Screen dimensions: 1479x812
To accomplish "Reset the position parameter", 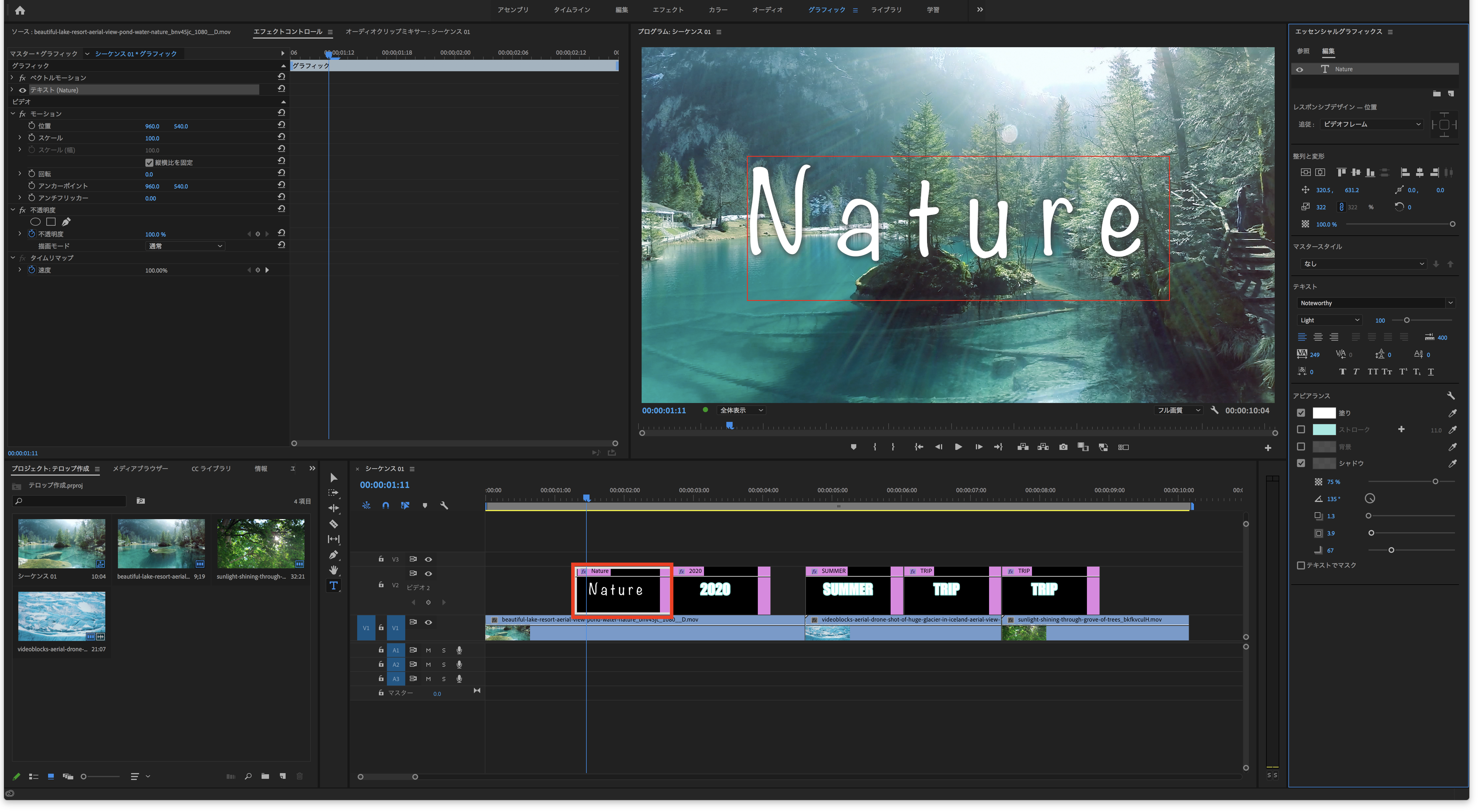I will [281, 125].
